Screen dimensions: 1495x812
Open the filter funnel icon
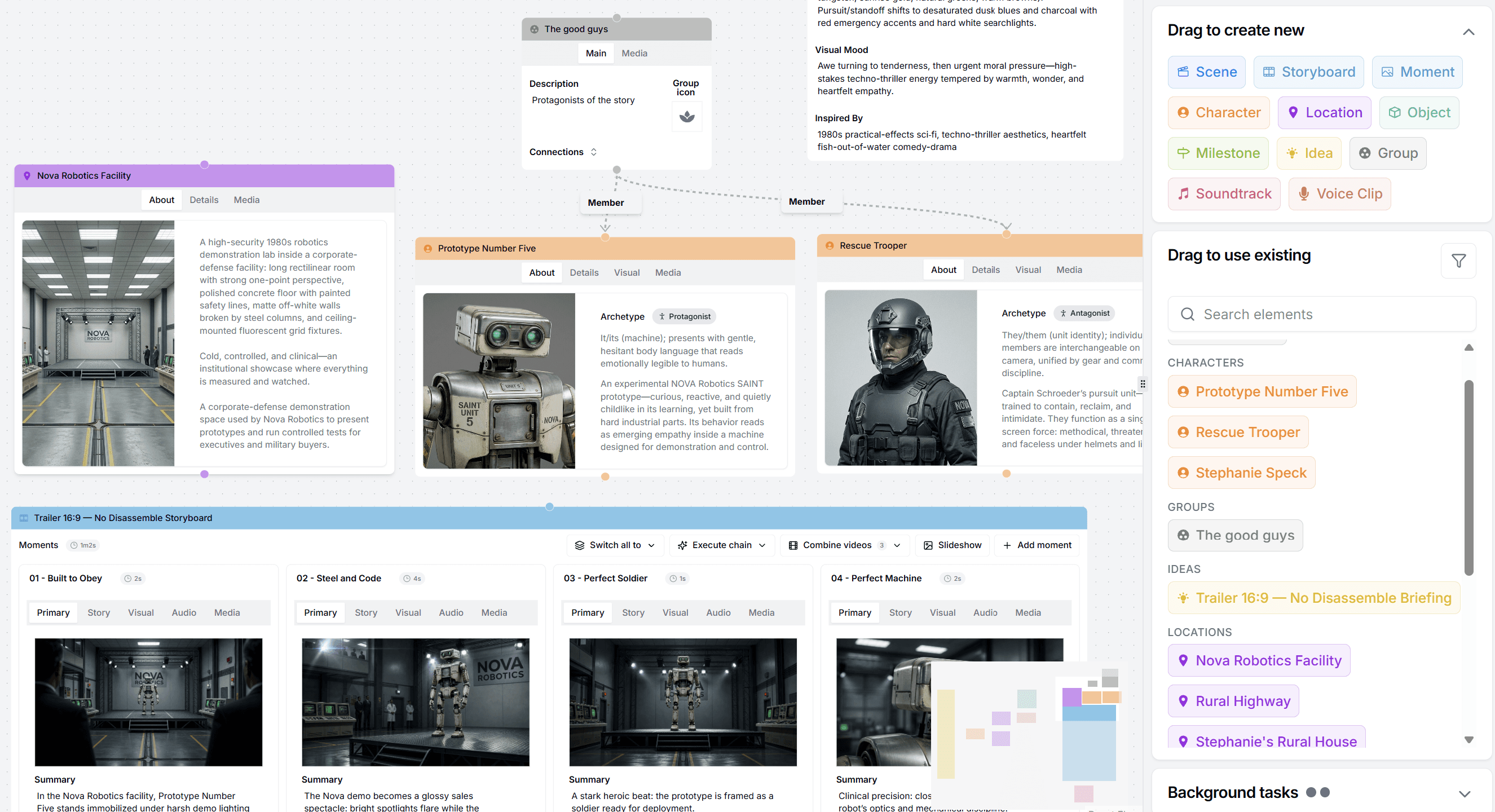(1459, 261)
